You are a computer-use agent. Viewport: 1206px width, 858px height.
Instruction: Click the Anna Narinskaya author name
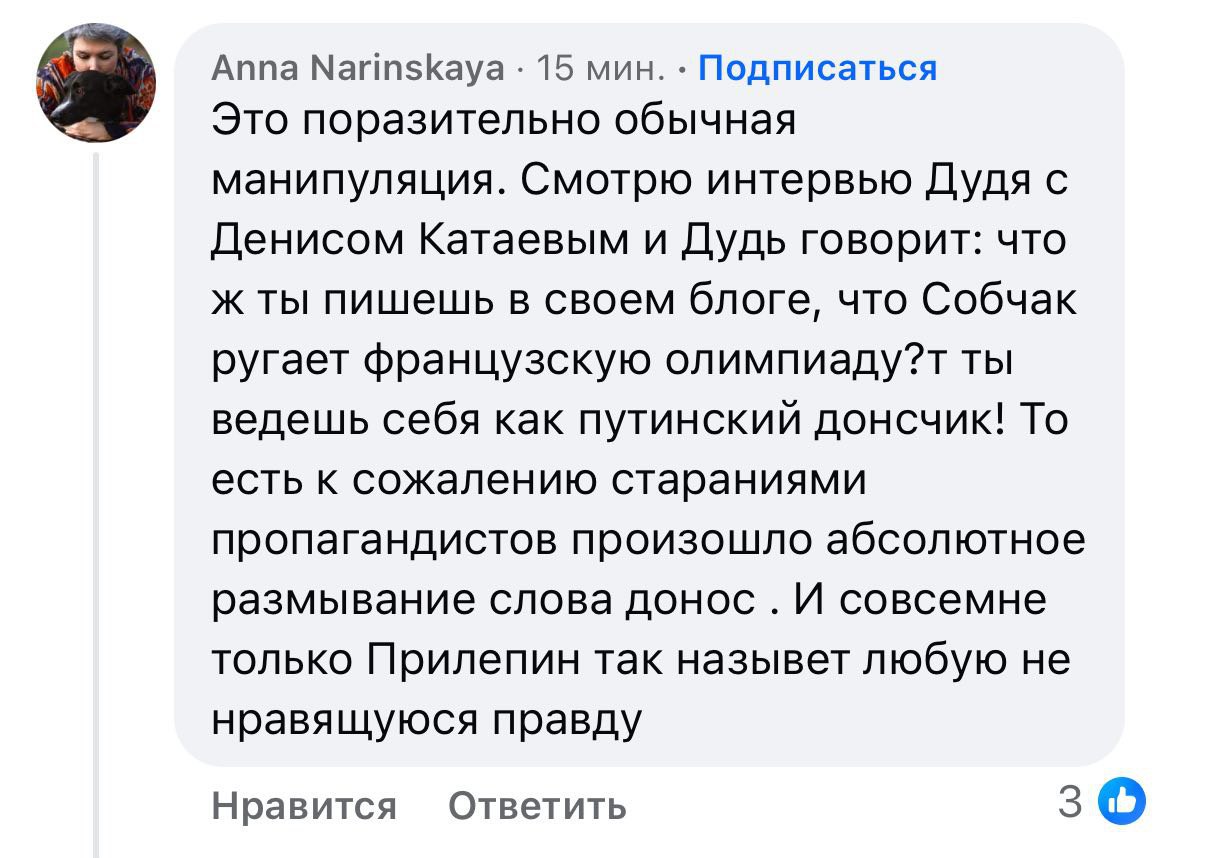pyautogui.click(x=359, y=68)
